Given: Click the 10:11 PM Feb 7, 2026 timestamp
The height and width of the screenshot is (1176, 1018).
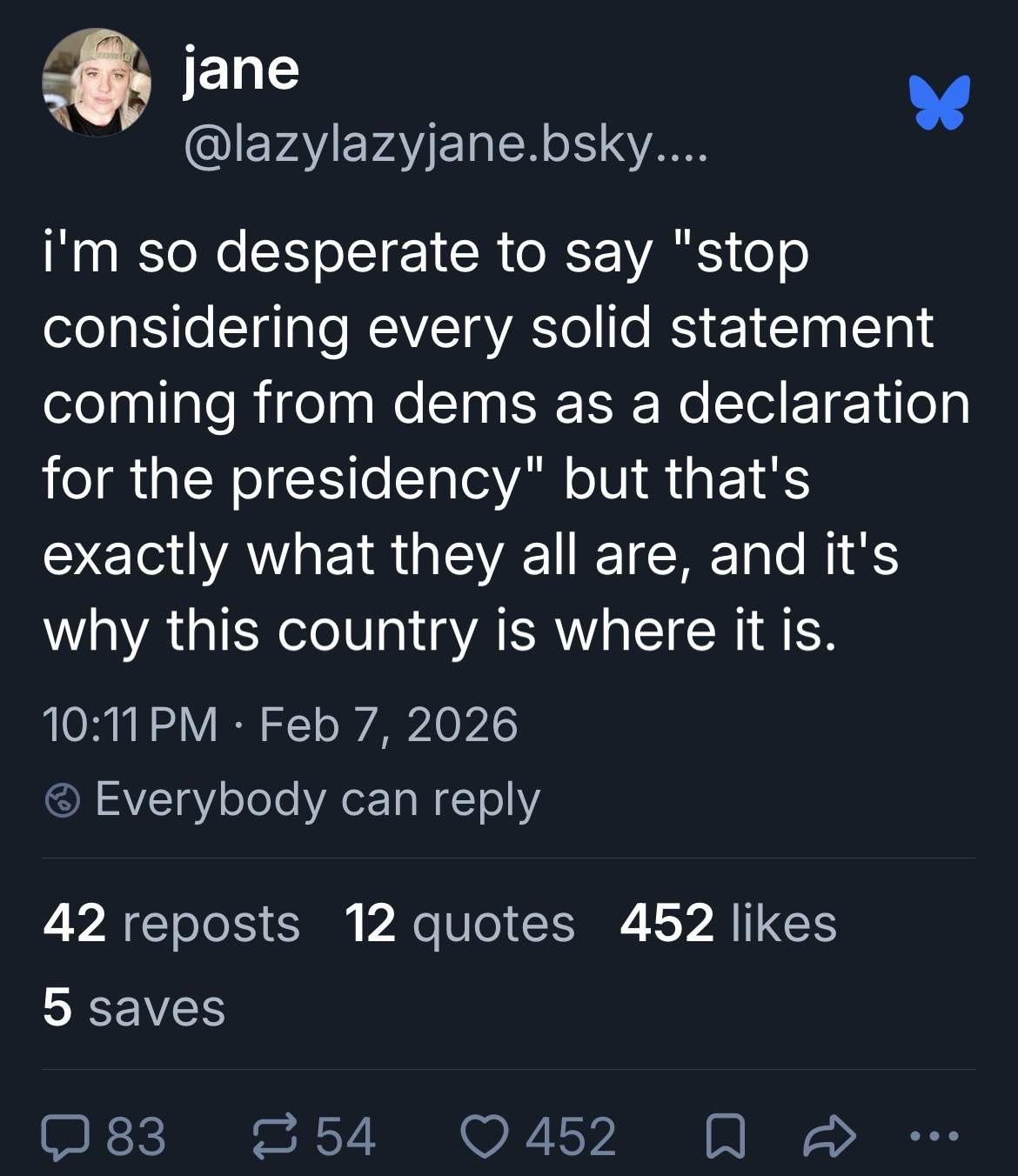Looking at the screenshot, I should tap(280, 725).
